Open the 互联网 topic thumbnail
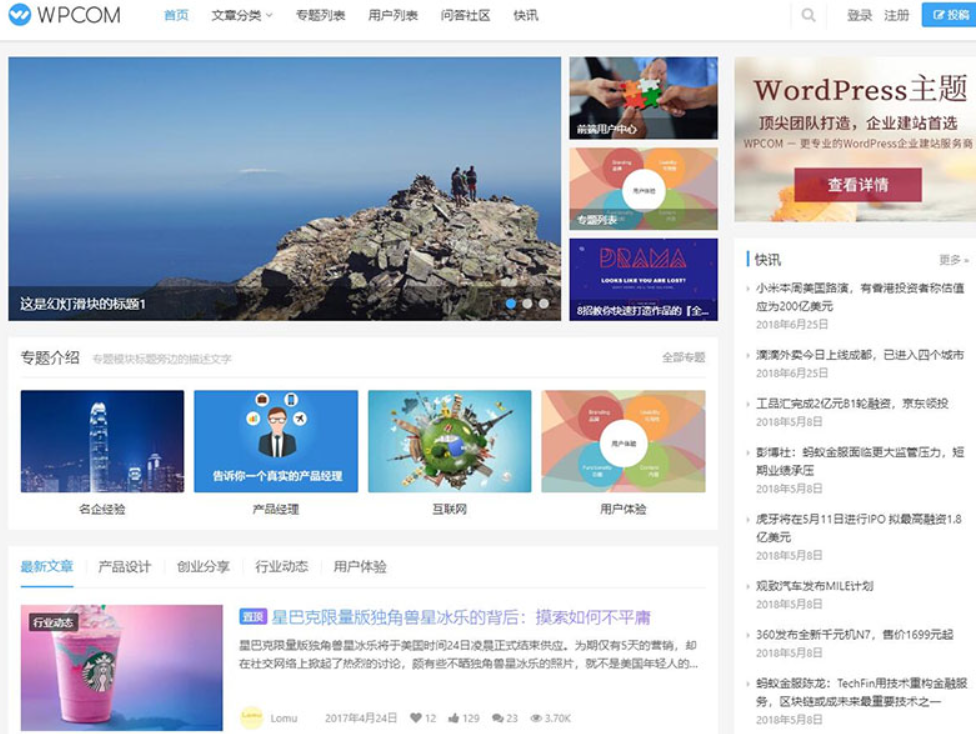The width and height of the screenshot is (976, 734). (x=449, y=442)
